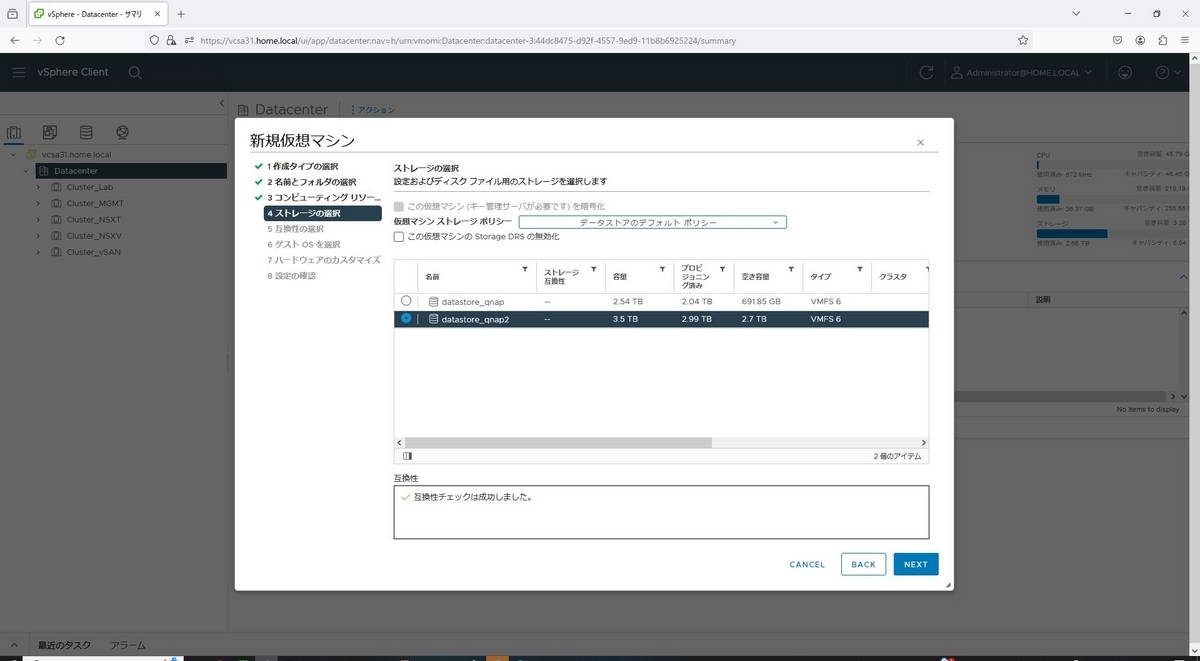This screenshot has height=661, width=1200.
Task: Open the 最近のタスク panel tab
Action: pos(64,646)
